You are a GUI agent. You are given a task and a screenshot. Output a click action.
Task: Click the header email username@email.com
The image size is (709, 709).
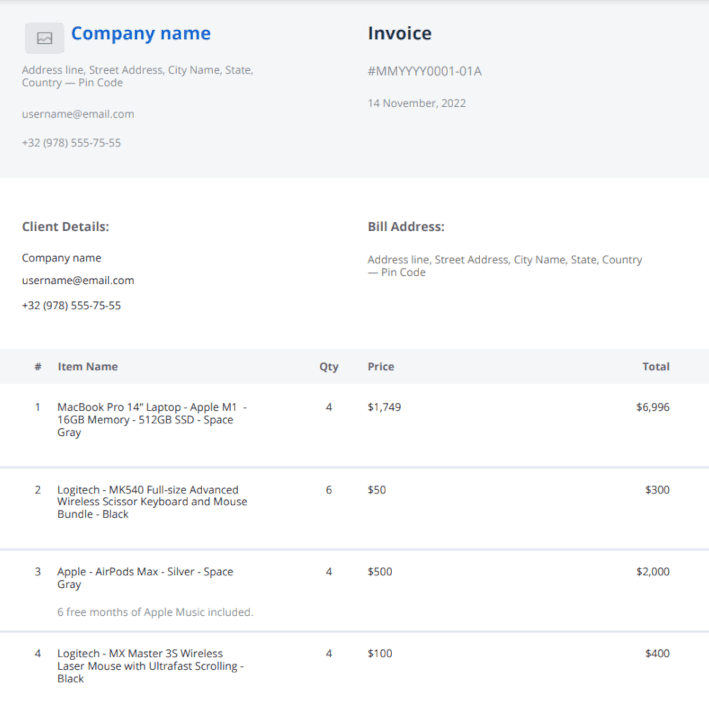78,114
